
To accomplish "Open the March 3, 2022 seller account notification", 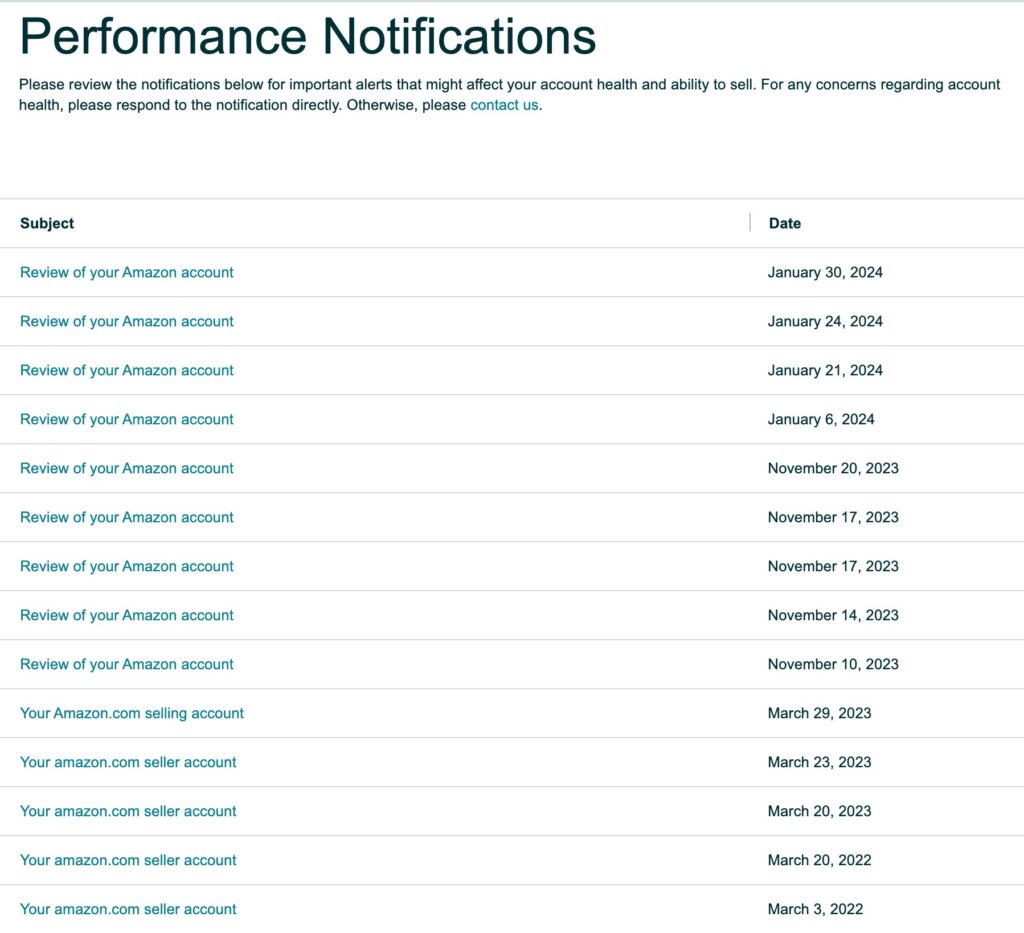I will point(128,909).
